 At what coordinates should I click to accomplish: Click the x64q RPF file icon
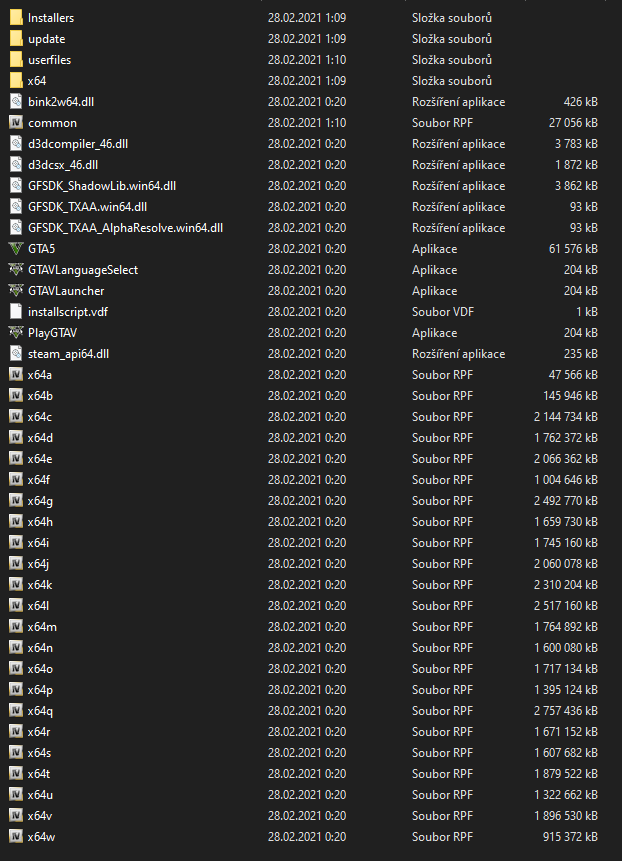pos(15,711)
